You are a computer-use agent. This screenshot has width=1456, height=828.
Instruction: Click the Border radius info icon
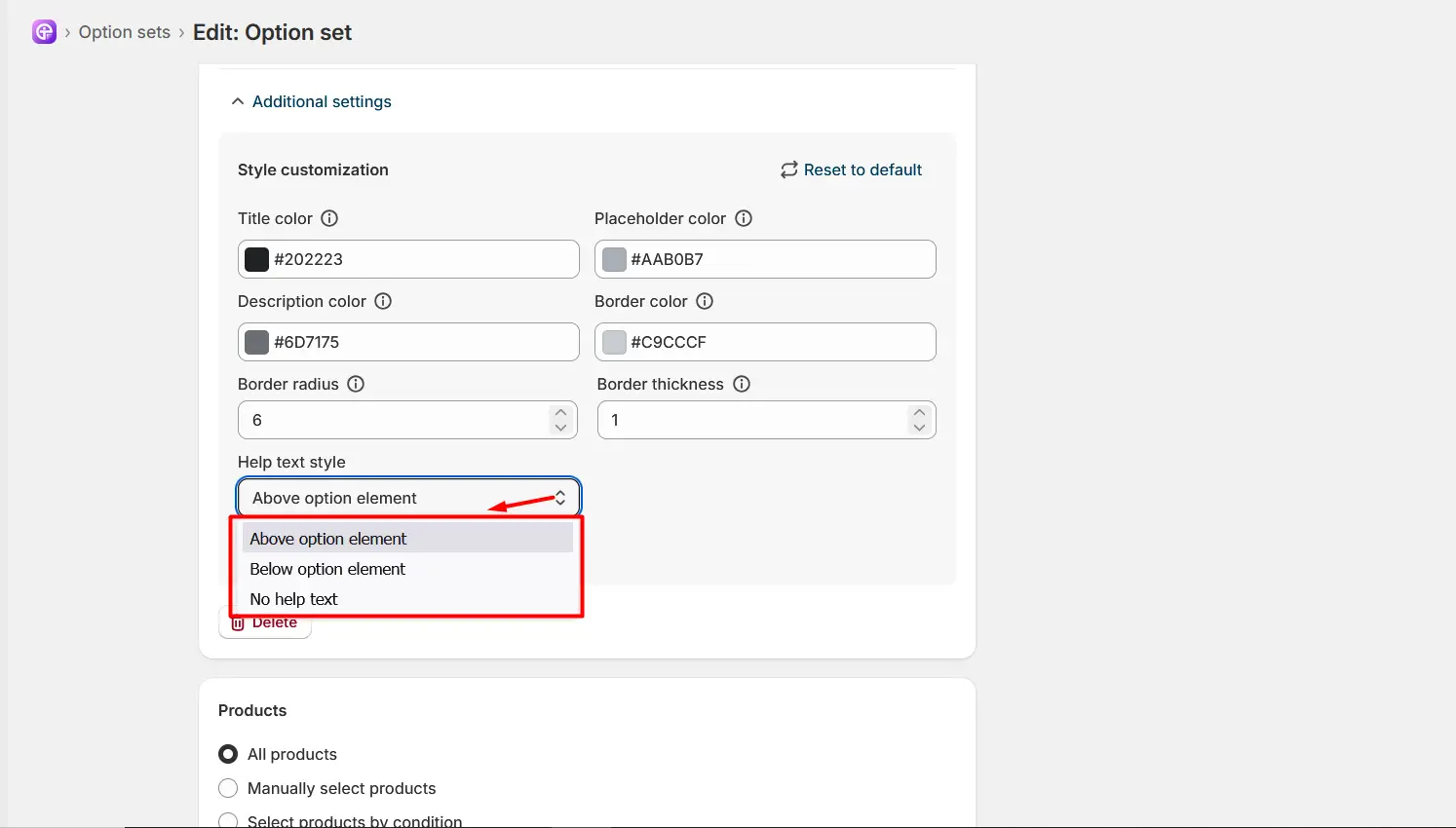click(x=356, y=384)
